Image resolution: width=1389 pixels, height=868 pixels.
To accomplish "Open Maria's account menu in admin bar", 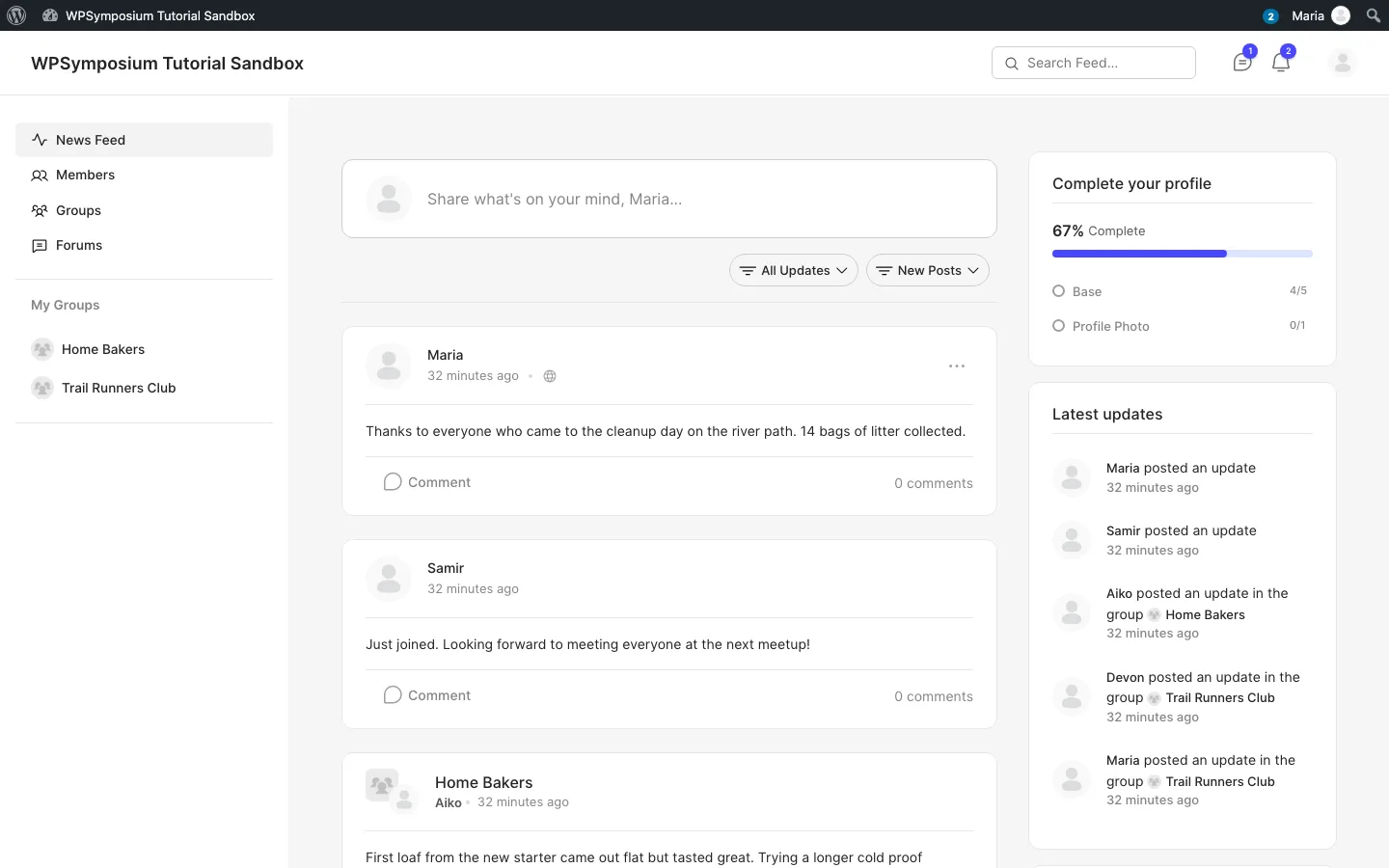I will (x=1321, y=15).
